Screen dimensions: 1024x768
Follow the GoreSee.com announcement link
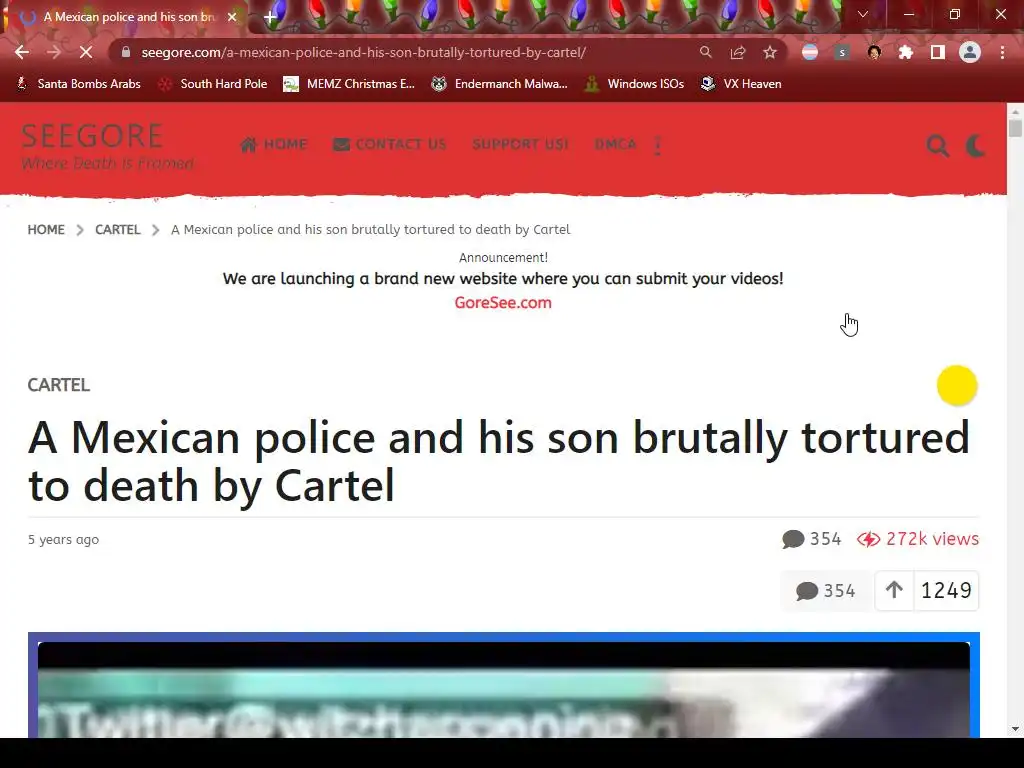pos(503,303)
